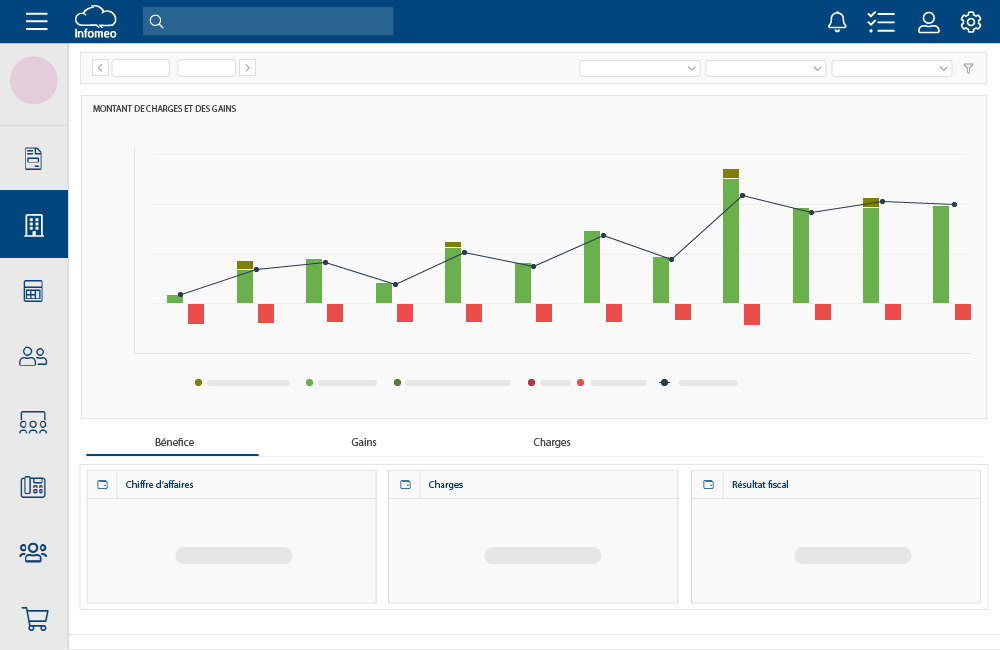Open the shopping cart from sidebar
The image size is (1000, 650).
coord(33,618)
